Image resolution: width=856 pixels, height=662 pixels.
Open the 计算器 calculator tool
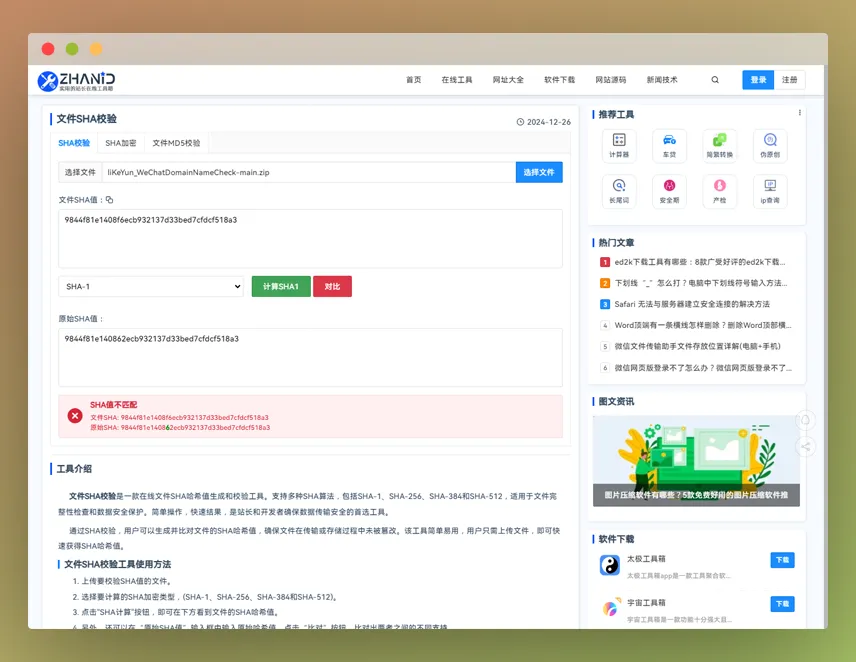(619, 144)
